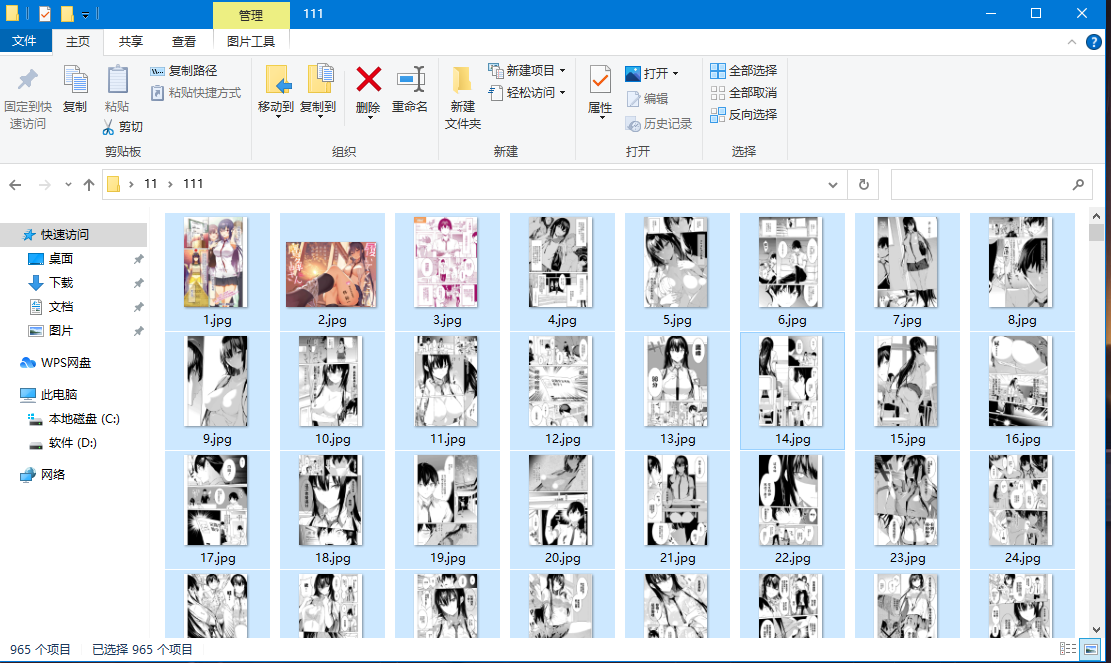1111x663 pixels.
Task: Refresh the folder using address bar refresh icon
Action: pos(863,184)
